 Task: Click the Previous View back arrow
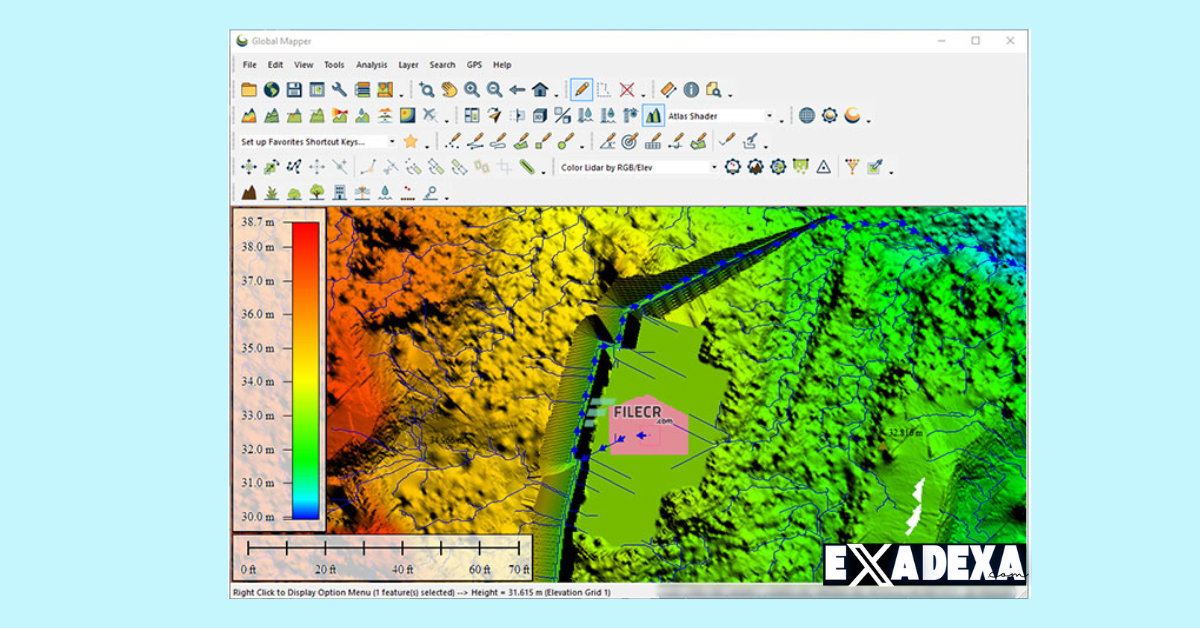click(517, 89)
